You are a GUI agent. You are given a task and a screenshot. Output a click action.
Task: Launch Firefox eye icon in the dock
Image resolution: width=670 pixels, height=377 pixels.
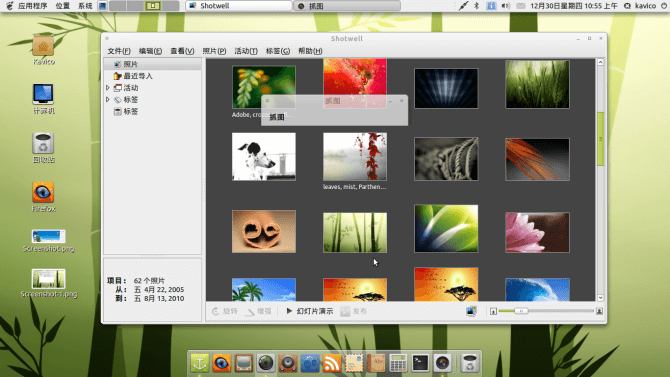point(221,363)
